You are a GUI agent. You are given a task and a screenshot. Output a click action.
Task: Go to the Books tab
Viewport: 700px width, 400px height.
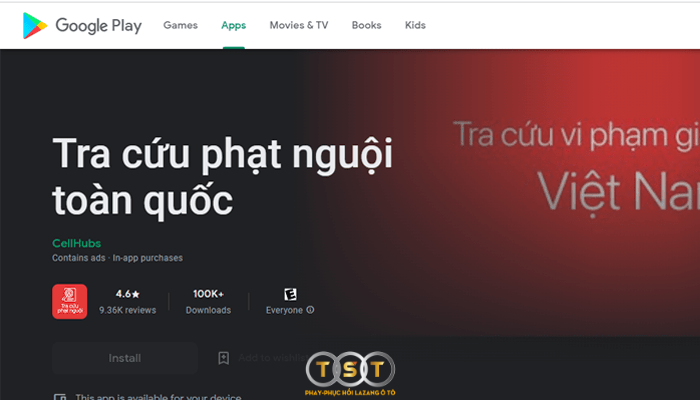pyautogui.click(x=366, y=25)
